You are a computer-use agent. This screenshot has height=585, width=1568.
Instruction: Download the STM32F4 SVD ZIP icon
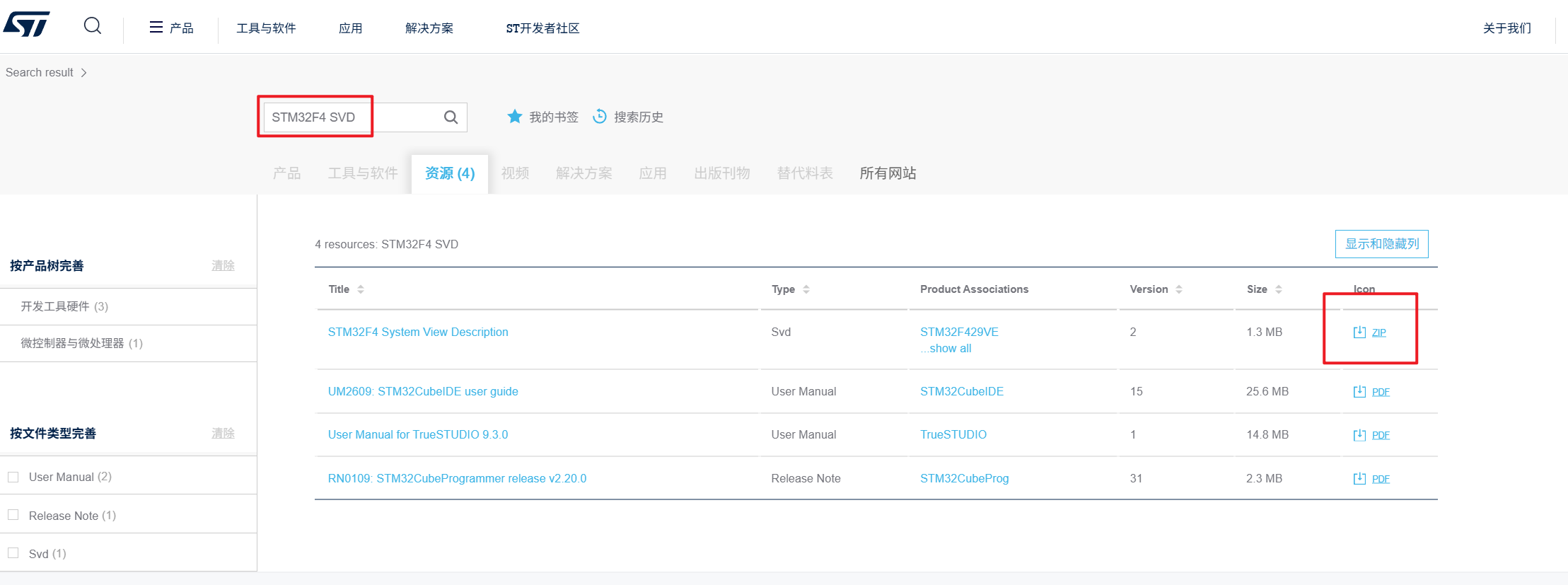pyautogui.click(x=1359, y=332)
